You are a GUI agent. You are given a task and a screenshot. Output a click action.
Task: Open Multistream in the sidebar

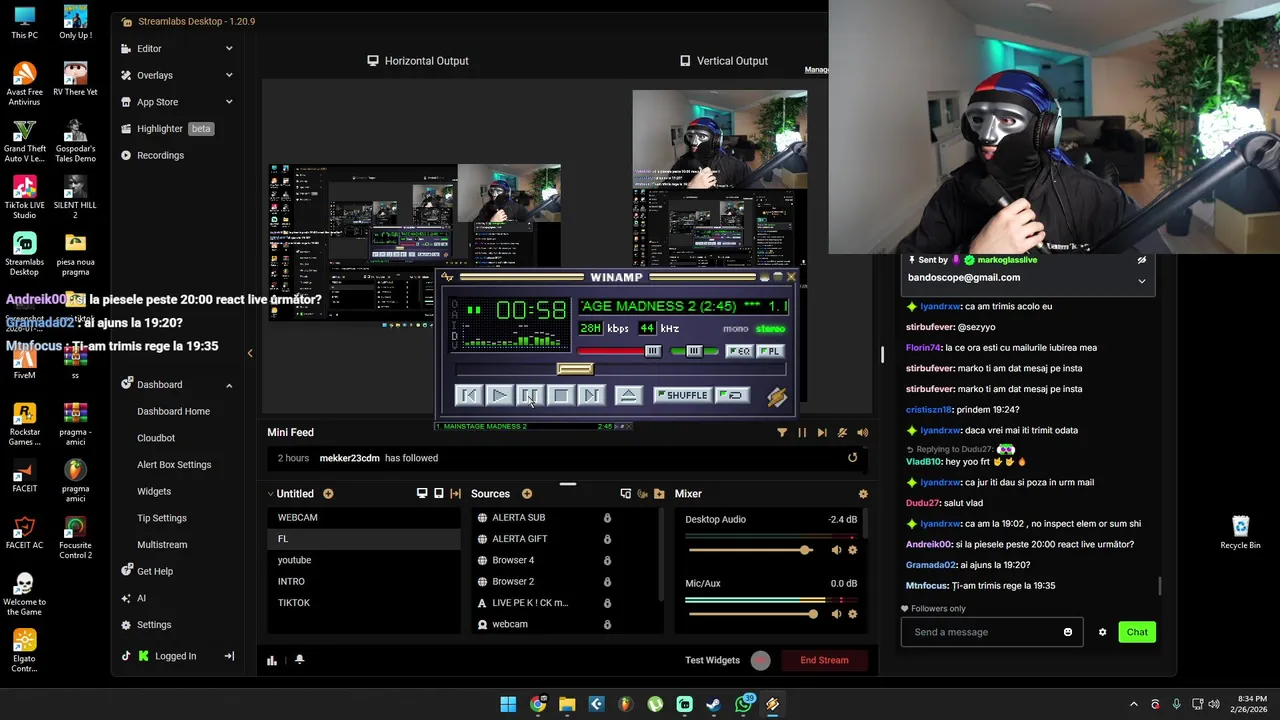tap(162, 545)
